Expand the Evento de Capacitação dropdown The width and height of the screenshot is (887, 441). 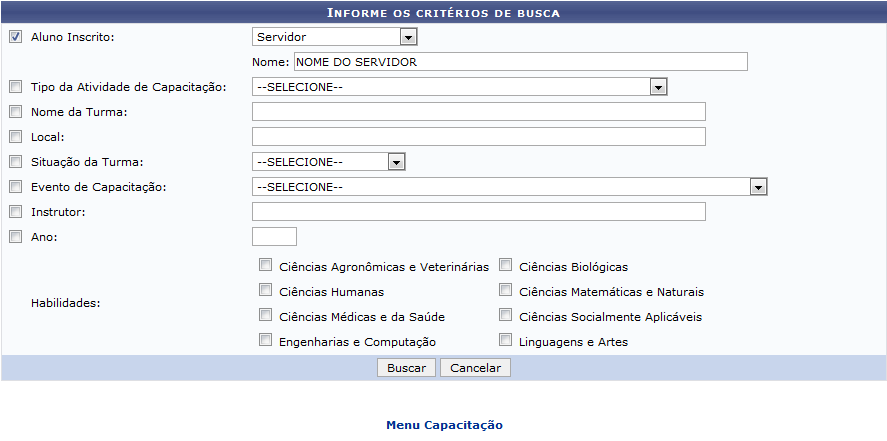[510, 187]
